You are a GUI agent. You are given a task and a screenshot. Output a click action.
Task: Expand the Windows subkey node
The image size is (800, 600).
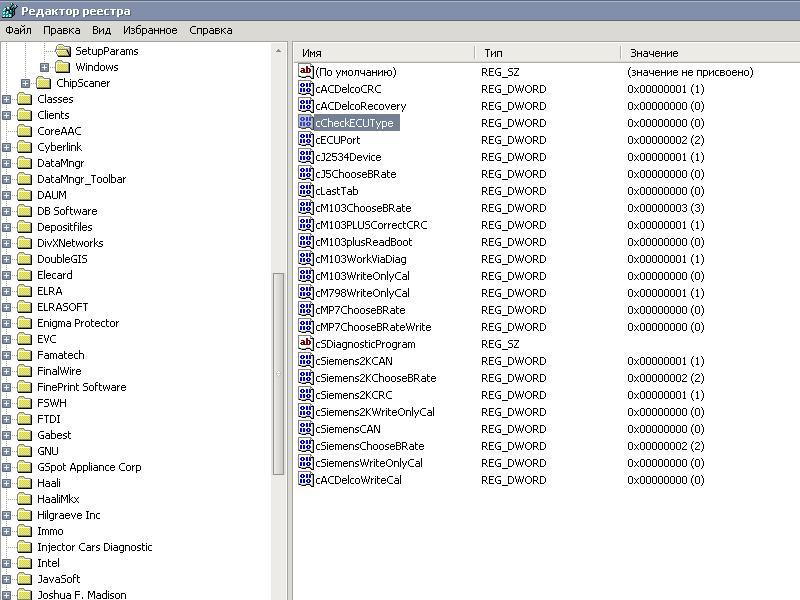tap(45, 67)
